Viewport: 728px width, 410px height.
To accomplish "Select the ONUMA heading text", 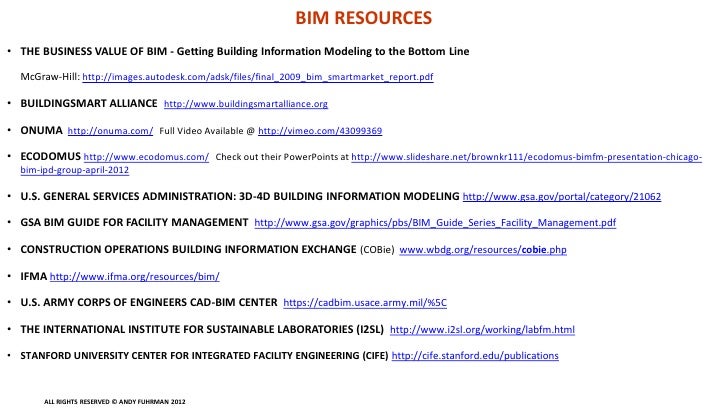I will pyautogui.click(x=41, y=130).
